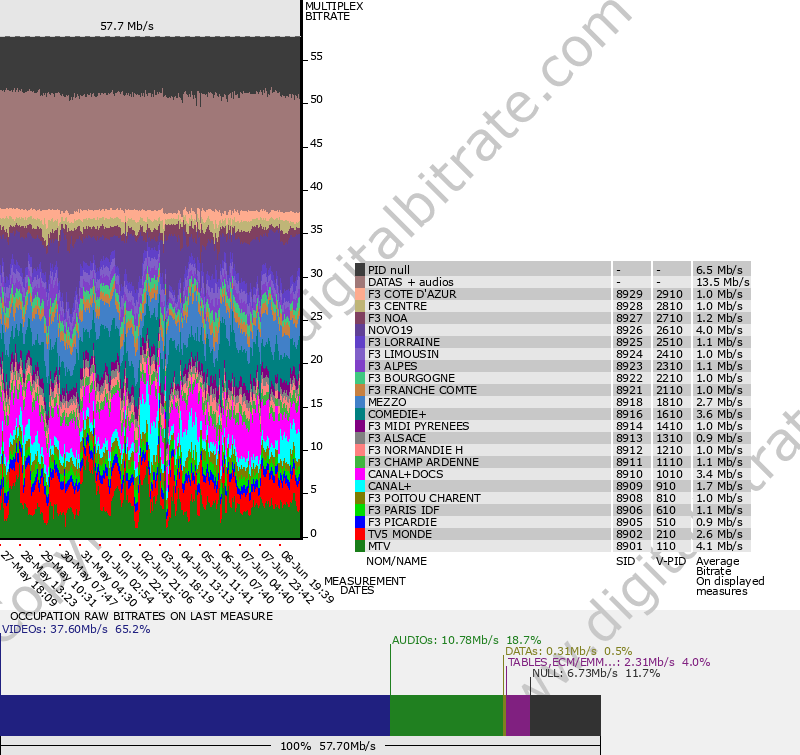Click the 2.6 Mb/s TV5 MONDE bitrate
This screenshot has height=755, width=800.
pos(719,534)
